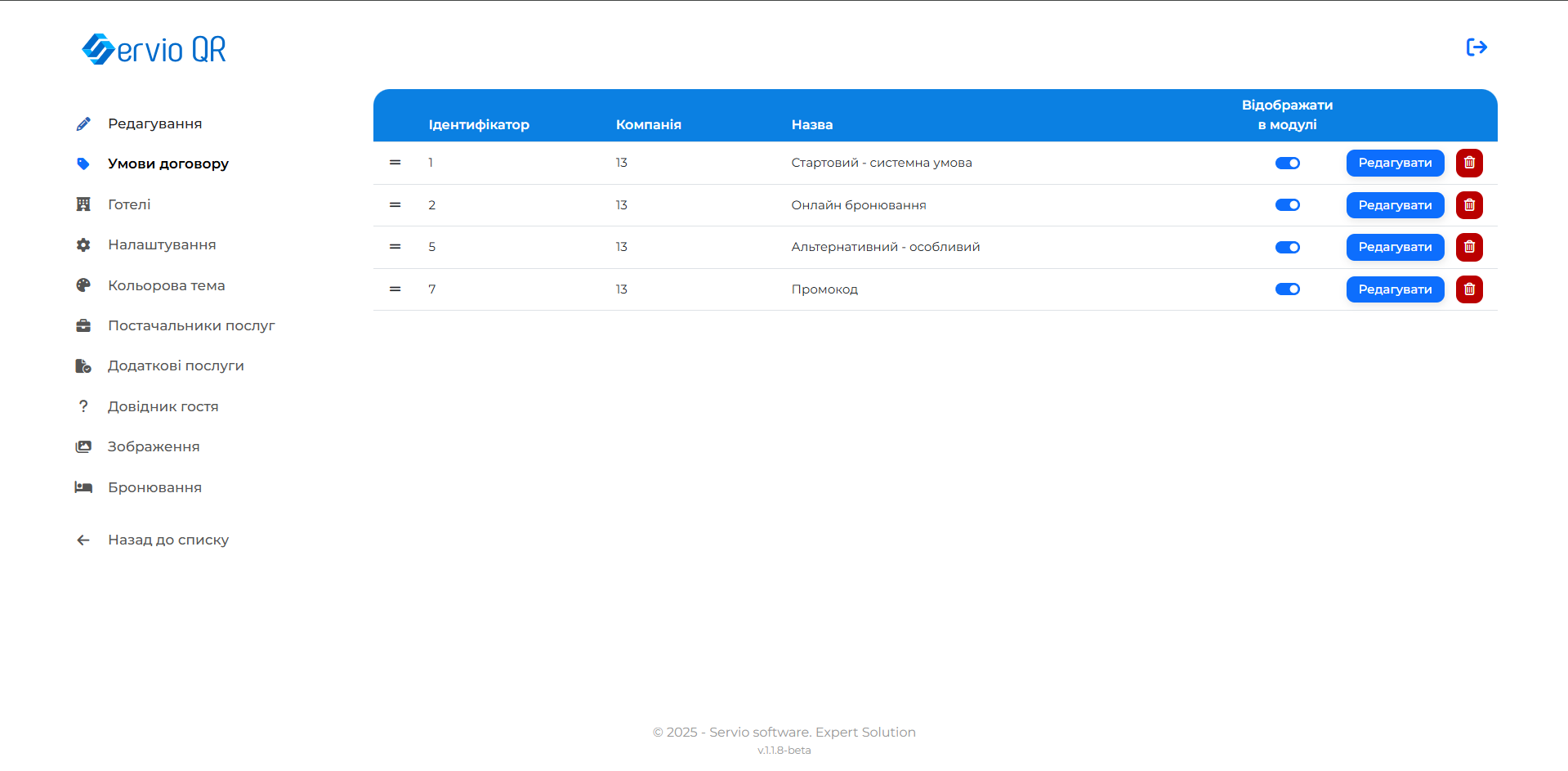Click the Ідентифікатор column header
The height and width of the screenshot is (771, 1568).
(479, 124)
